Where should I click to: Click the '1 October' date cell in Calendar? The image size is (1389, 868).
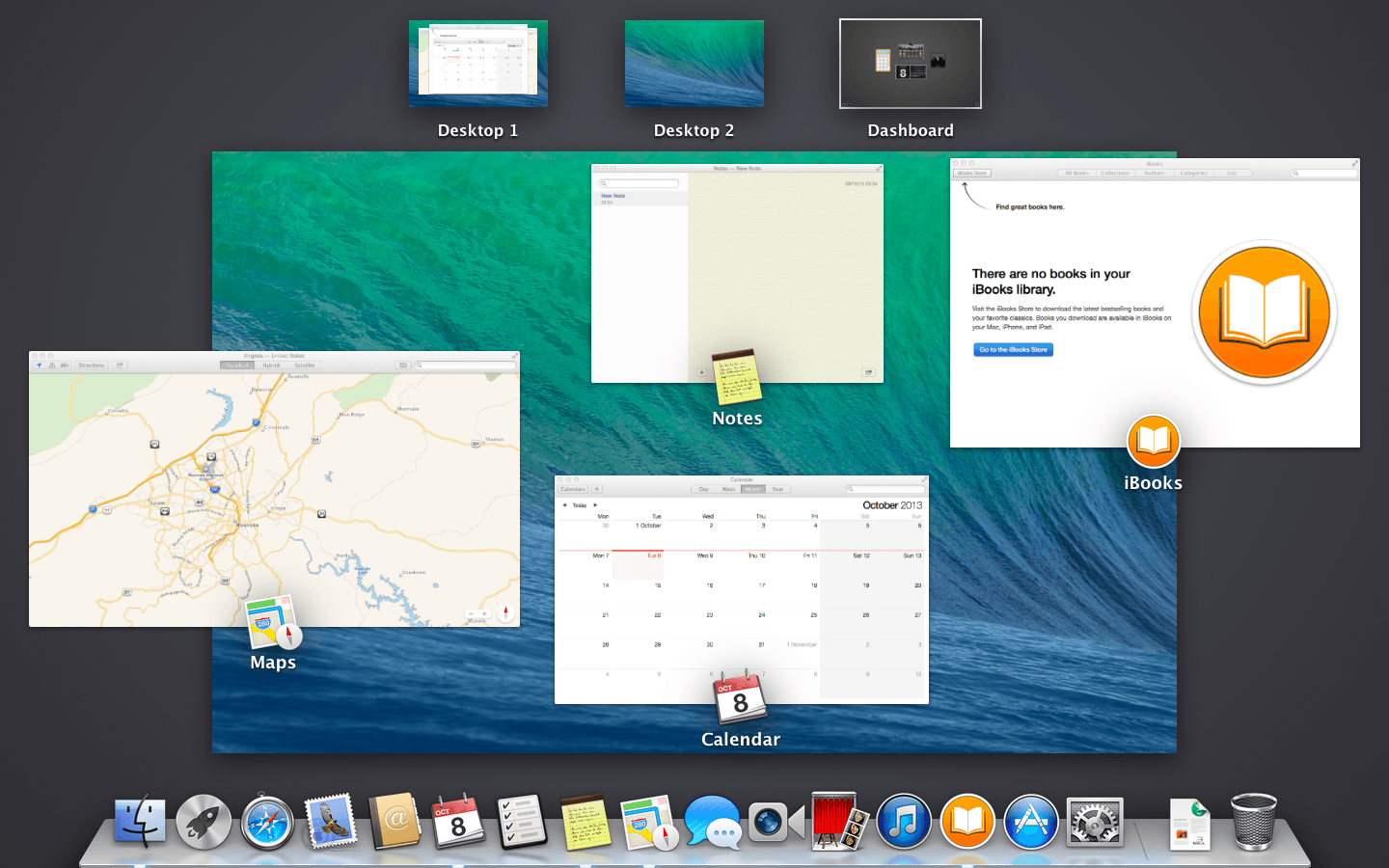tap(638, 533)
